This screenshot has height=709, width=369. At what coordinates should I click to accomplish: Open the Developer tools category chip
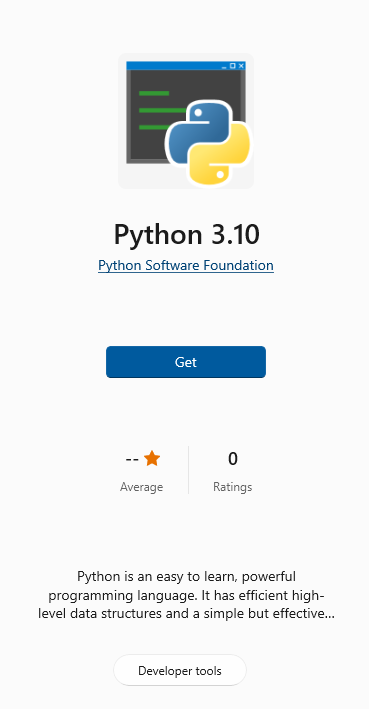click(180, 670)
